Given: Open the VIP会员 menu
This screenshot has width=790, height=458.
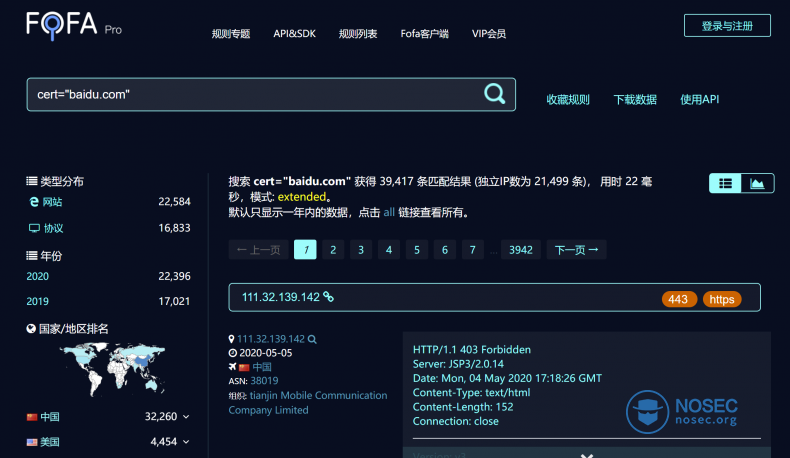Looking at the screenshot, I should pyautogui.click(x=489, y=34).
